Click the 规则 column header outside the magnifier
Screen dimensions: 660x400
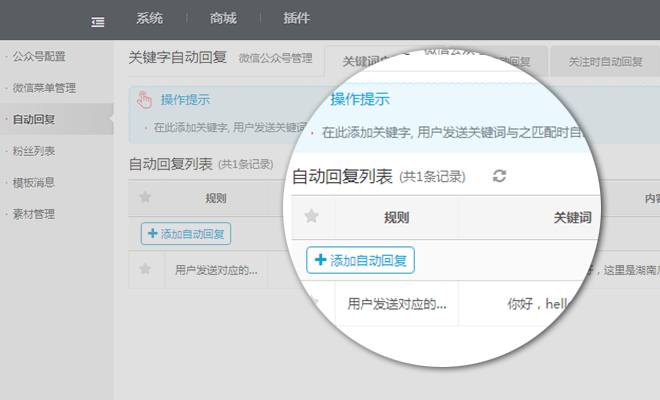click(x=216, y=198)
